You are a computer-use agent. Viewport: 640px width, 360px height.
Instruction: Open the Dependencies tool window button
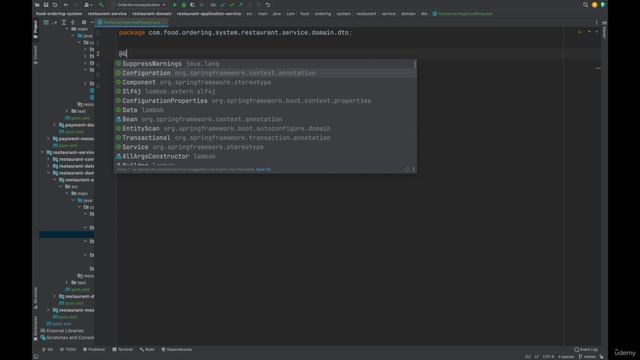click(x=176, y=349)
